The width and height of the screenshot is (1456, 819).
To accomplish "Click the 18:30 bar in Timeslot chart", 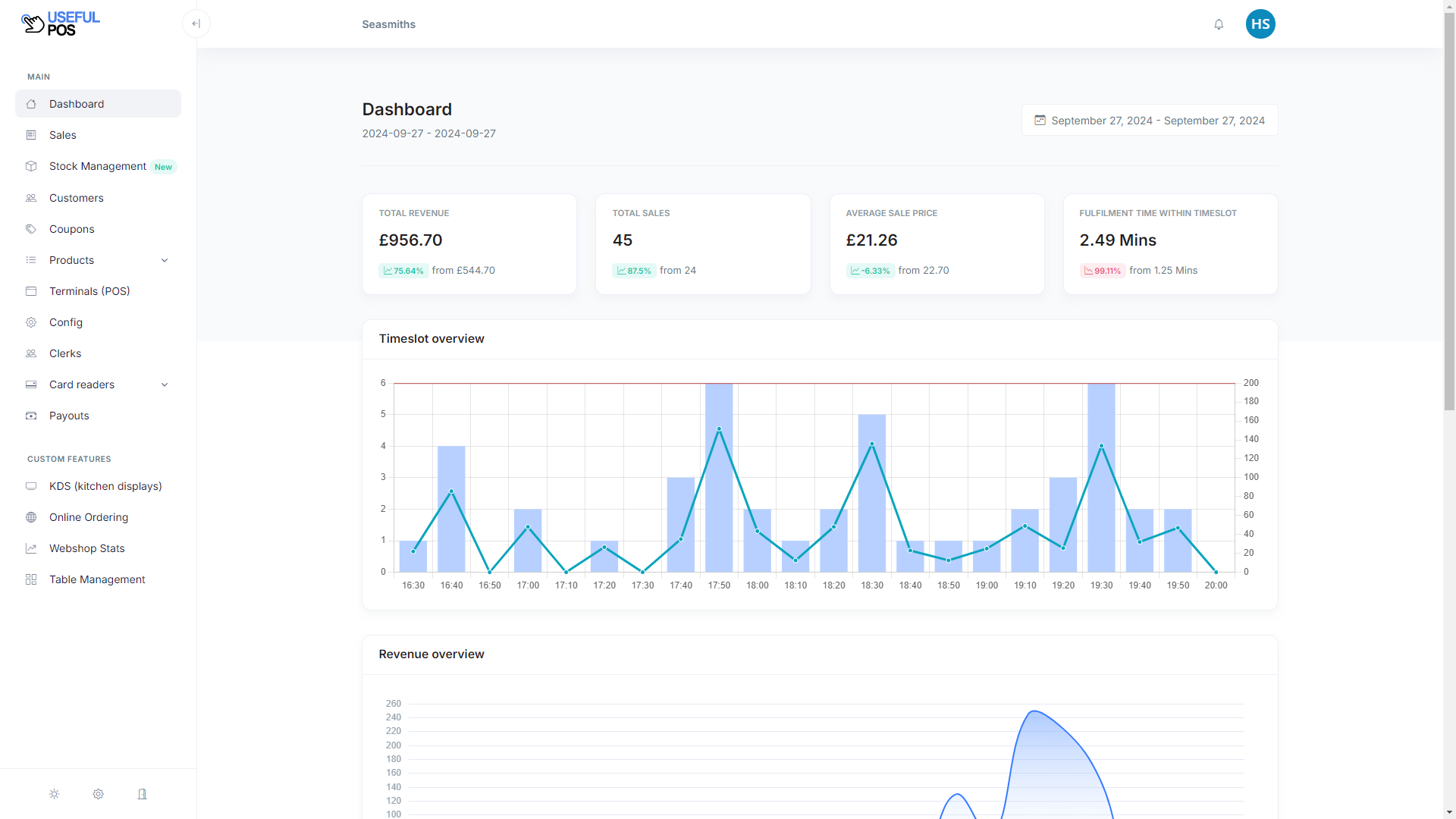I will point(872,493).
